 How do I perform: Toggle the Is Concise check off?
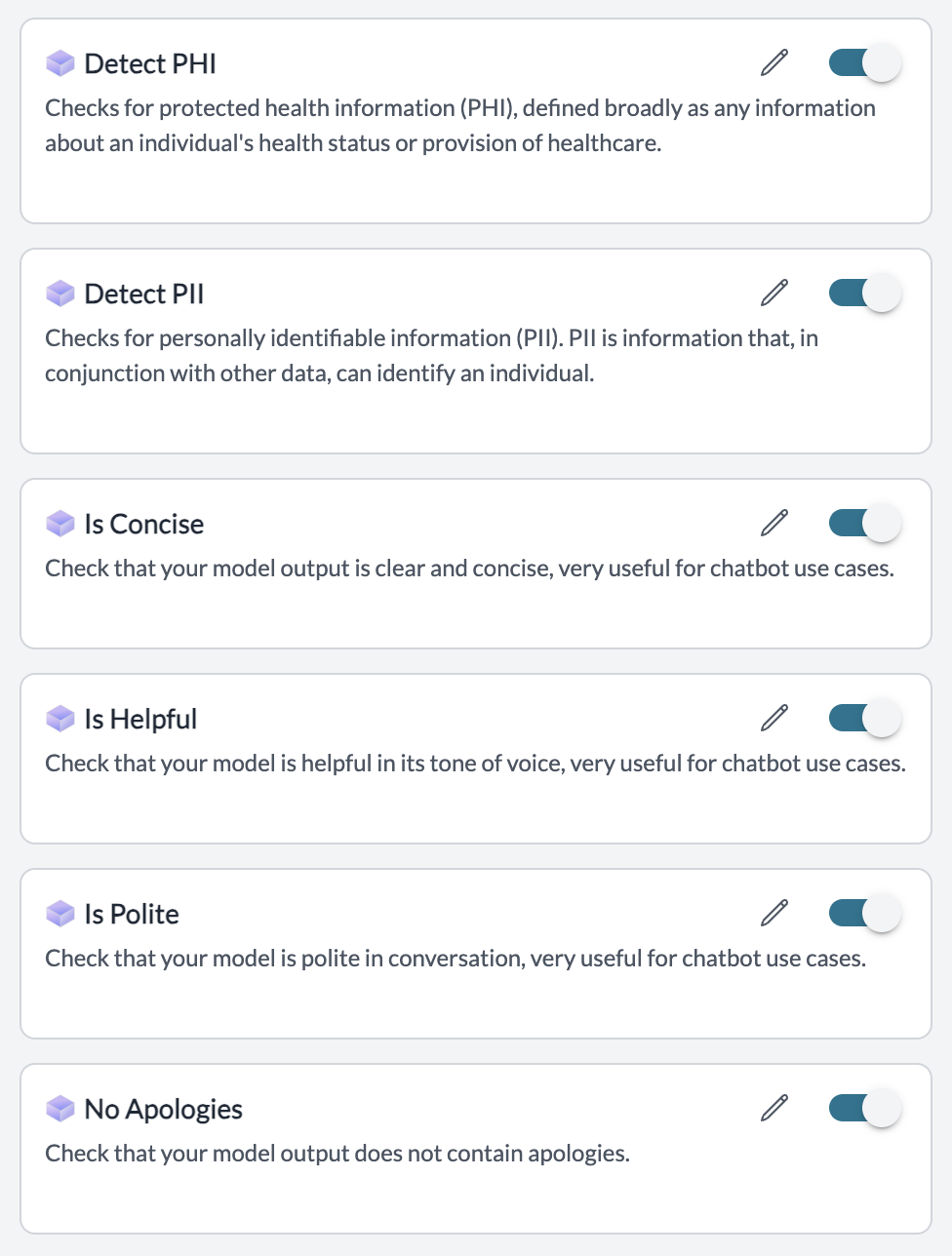pos(865,523)
